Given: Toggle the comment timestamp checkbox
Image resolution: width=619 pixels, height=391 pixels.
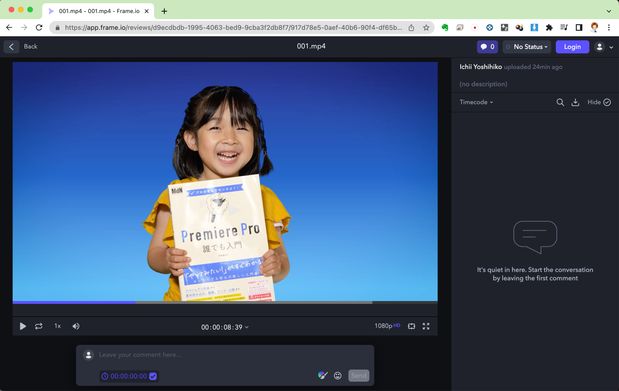Looking at the screenshot, I should (x=153, y=376).
